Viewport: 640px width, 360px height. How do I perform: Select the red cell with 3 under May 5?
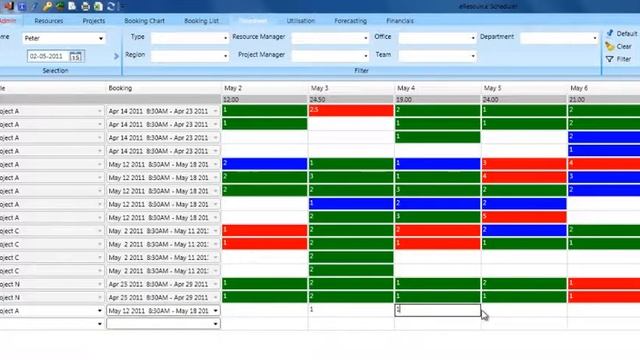coord(524,164)
